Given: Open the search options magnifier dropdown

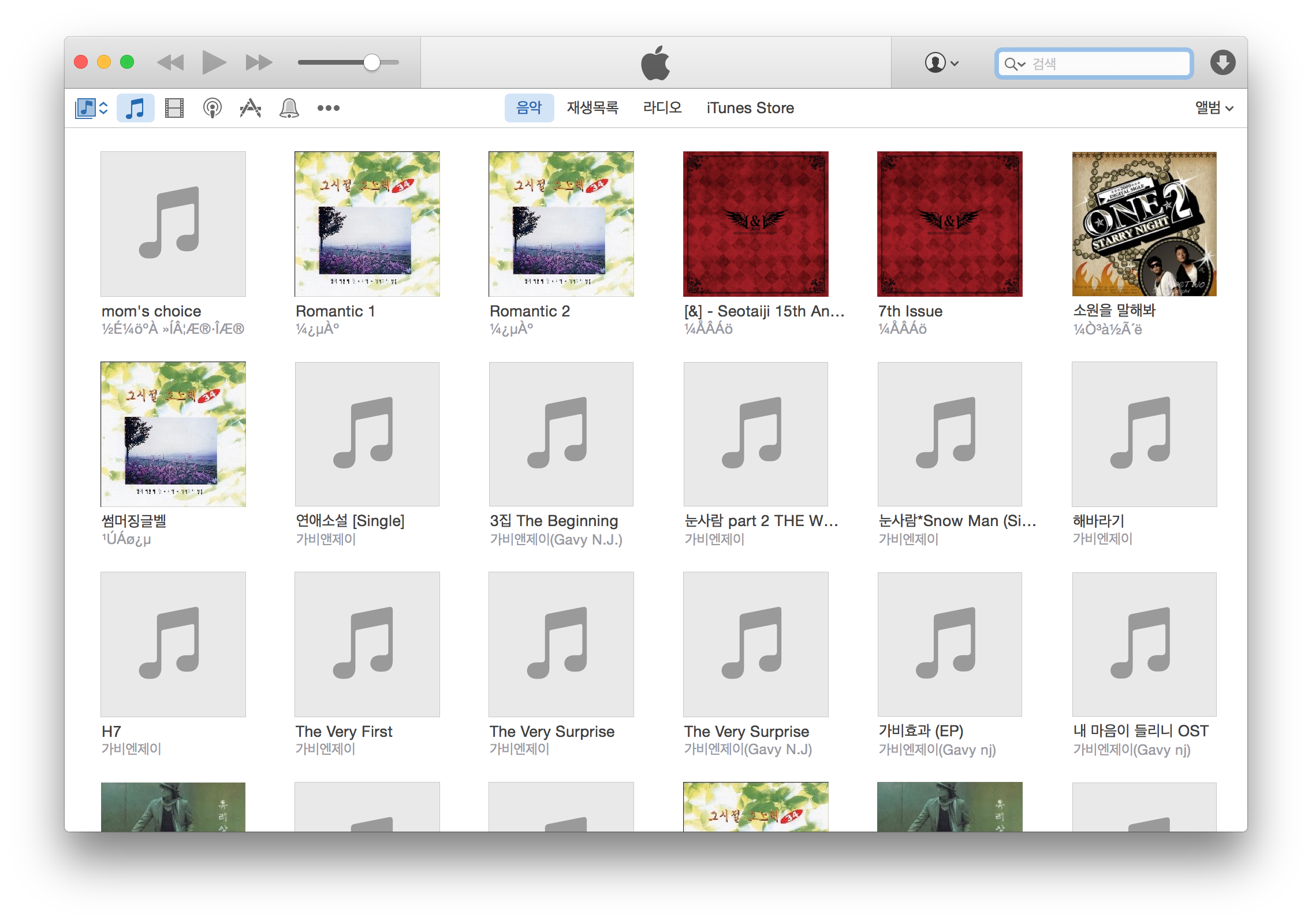Looking at the screenshot, I should (x=1015, y=64).
